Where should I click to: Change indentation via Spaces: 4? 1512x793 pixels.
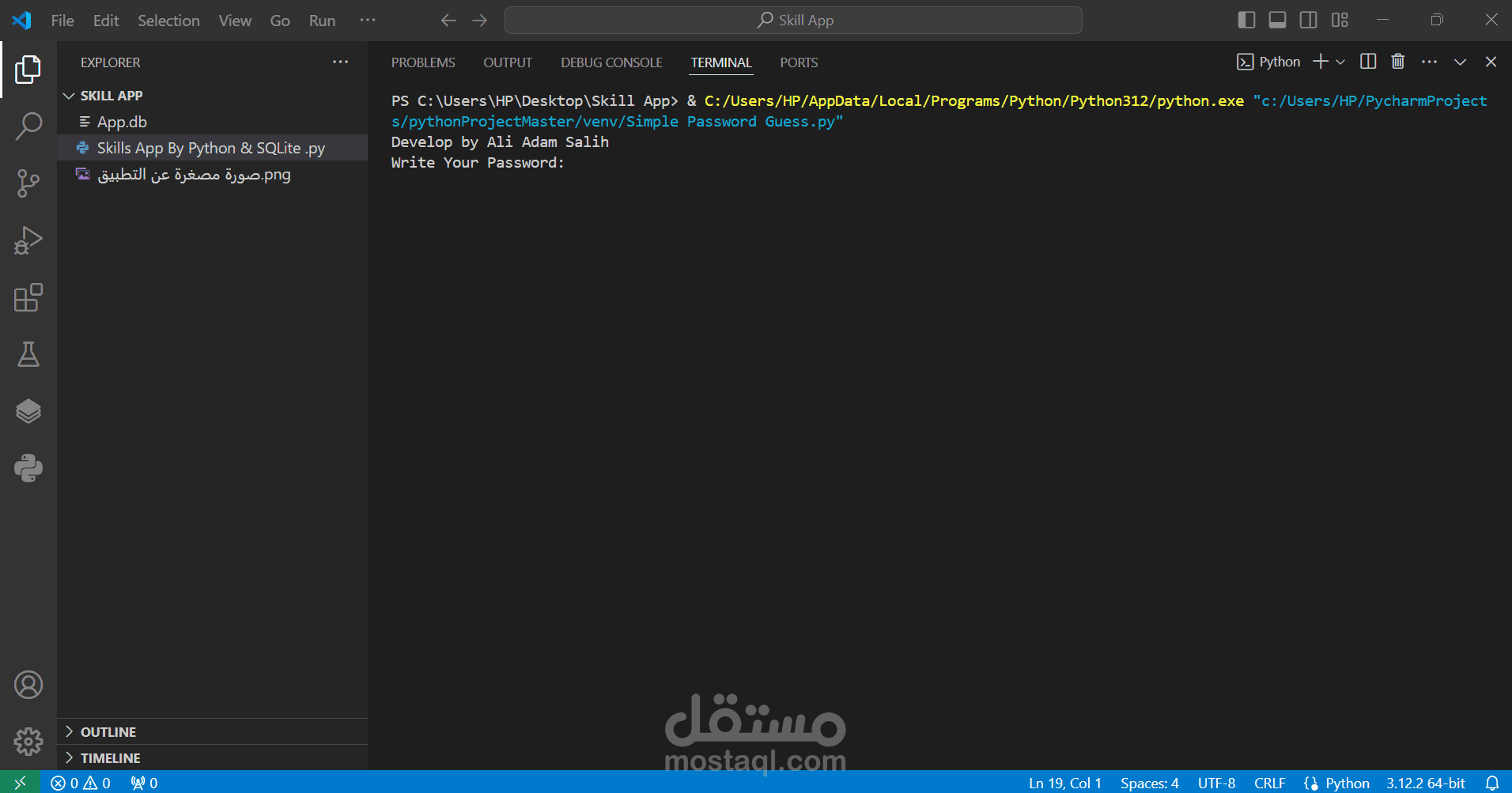[x=1150, y=783]
